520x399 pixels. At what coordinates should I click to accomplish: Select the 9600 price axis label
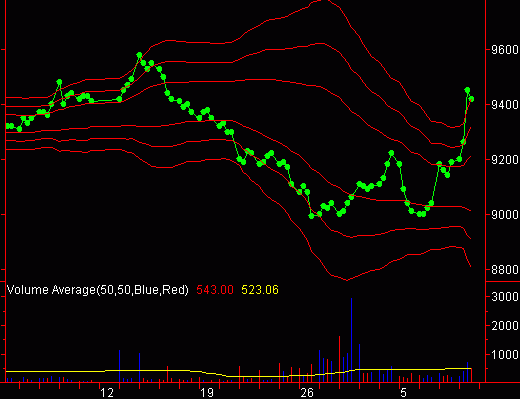coord(505,50)
